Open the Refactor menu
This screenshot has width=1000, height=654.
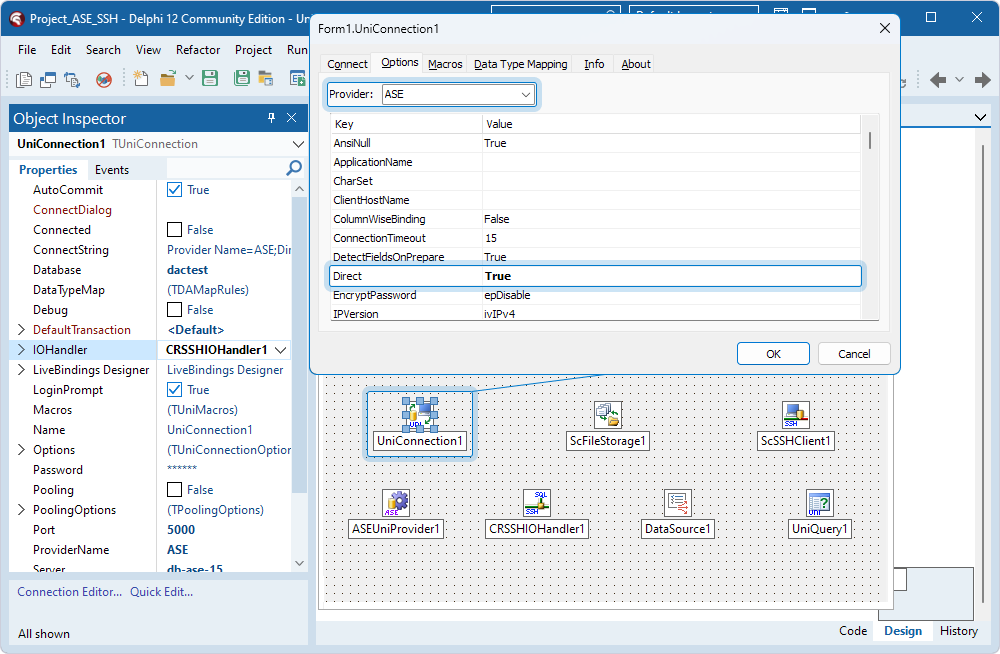pos(197,49)
